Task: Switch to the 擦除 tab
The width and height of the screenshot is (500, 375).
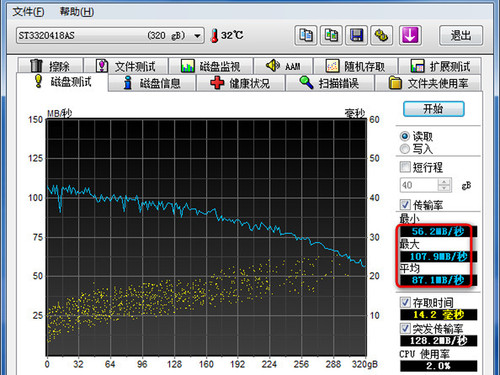Action: 50,66
